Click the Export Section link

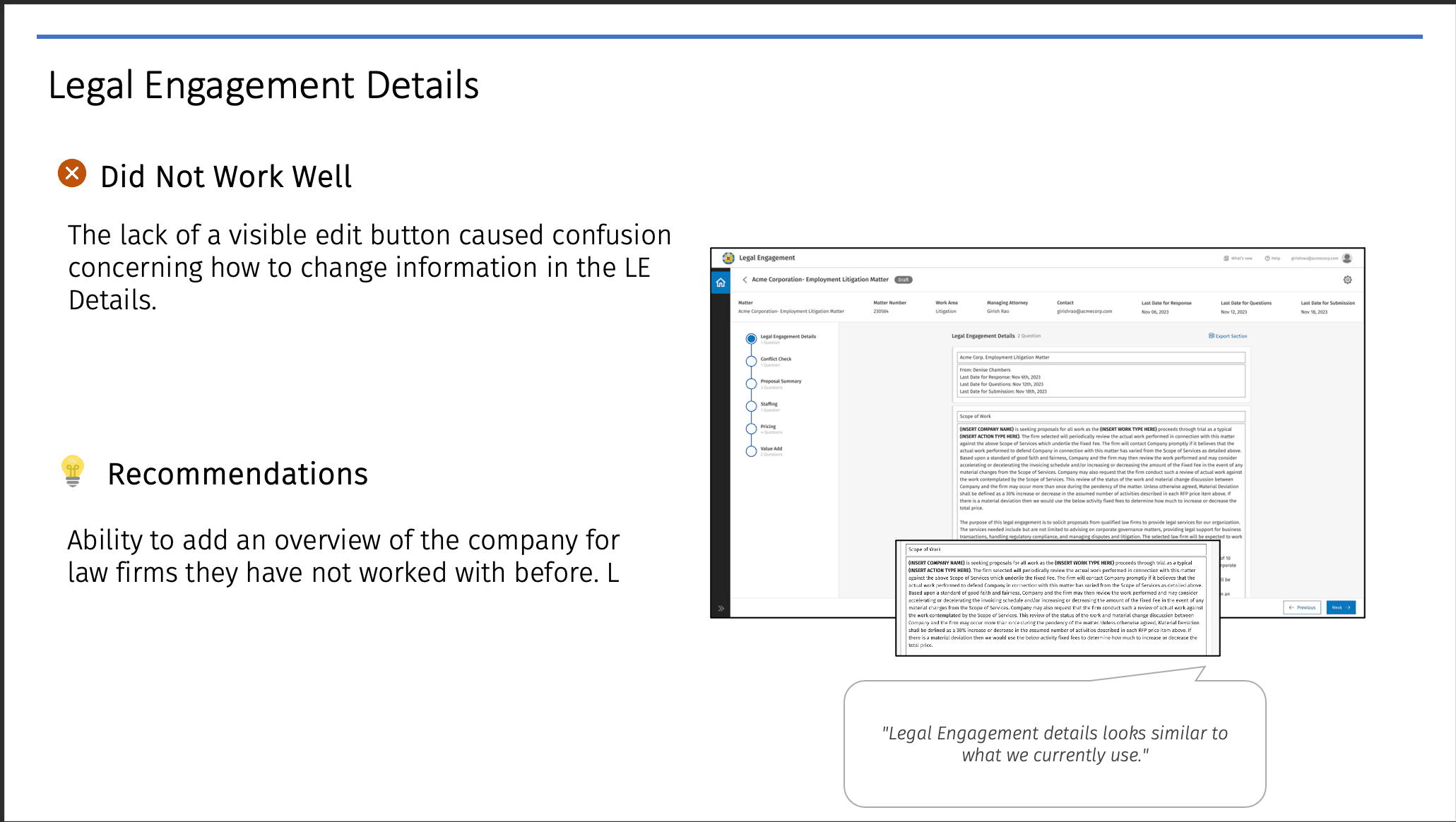pos(1228,336)
